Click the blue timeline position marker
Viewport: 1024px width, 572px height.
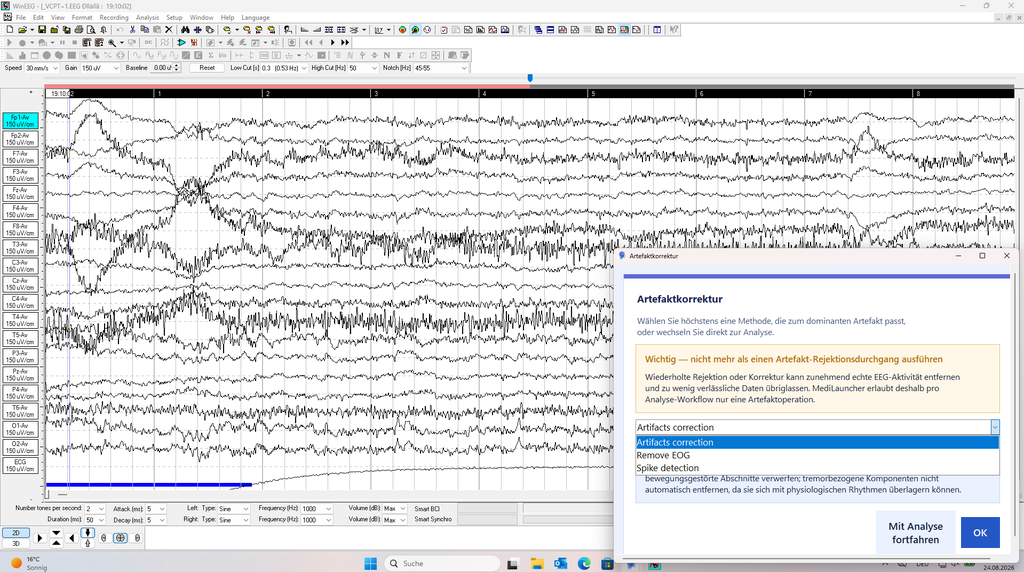tap(530, 78)
